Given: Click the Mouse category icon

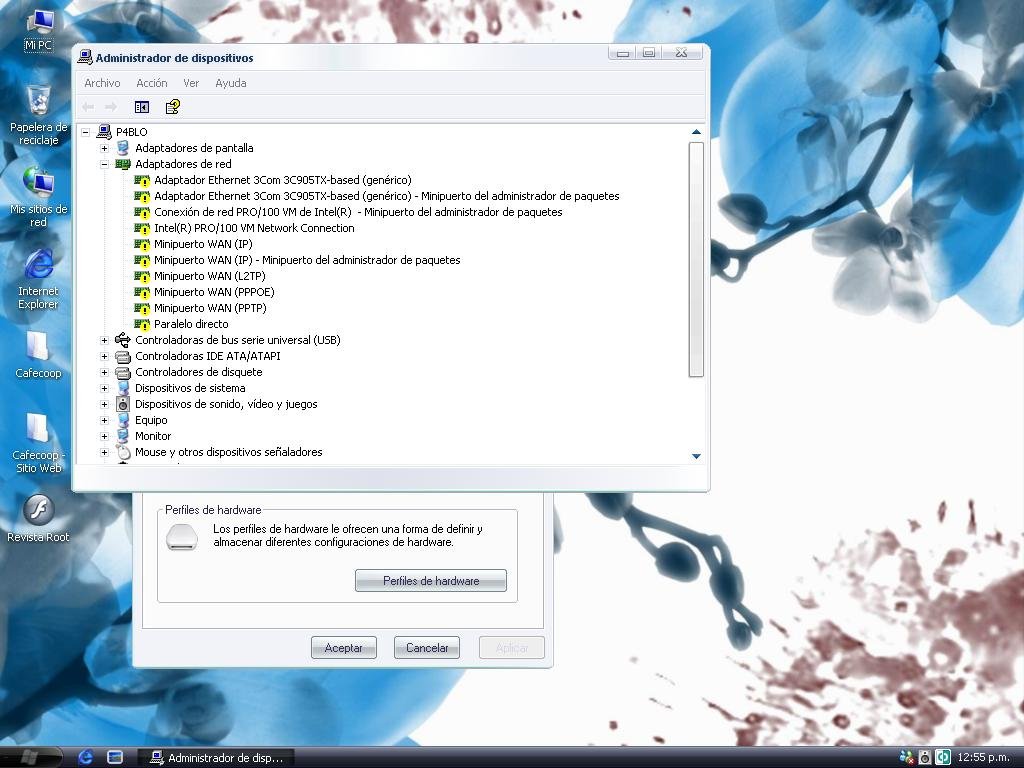Looking at the screenshot, I should coord(123,452).
